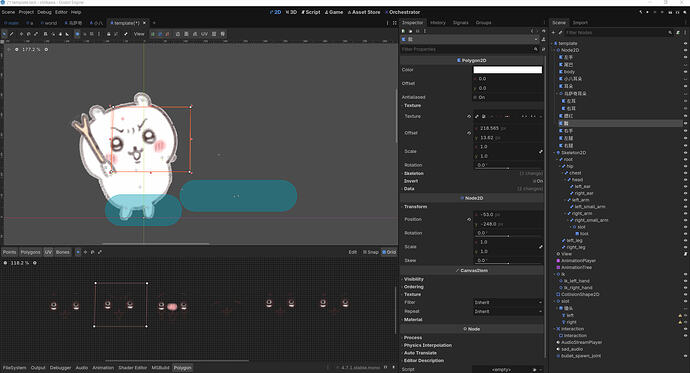Click the lock selected node icon
This screenshot has width=690, height=373.
[x=109, y=34]
